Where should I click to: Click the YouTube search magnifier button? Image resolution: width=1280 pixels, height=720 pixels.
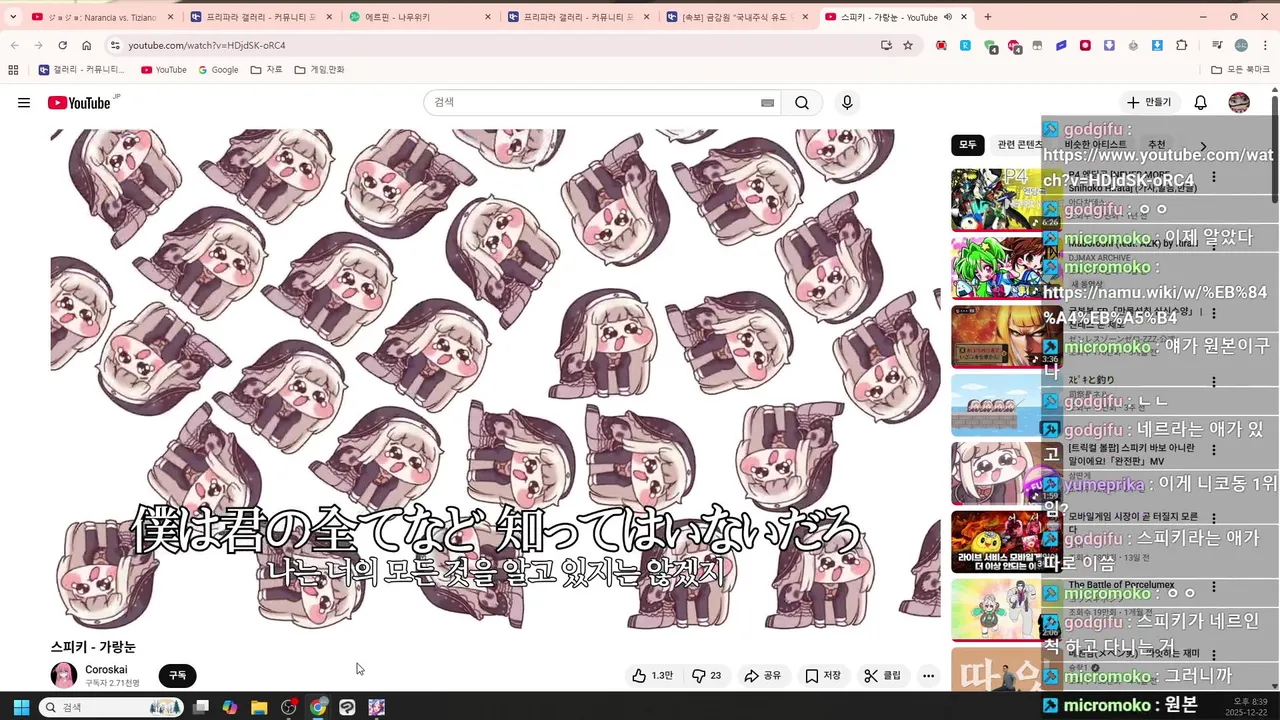[x=802, y=103]
